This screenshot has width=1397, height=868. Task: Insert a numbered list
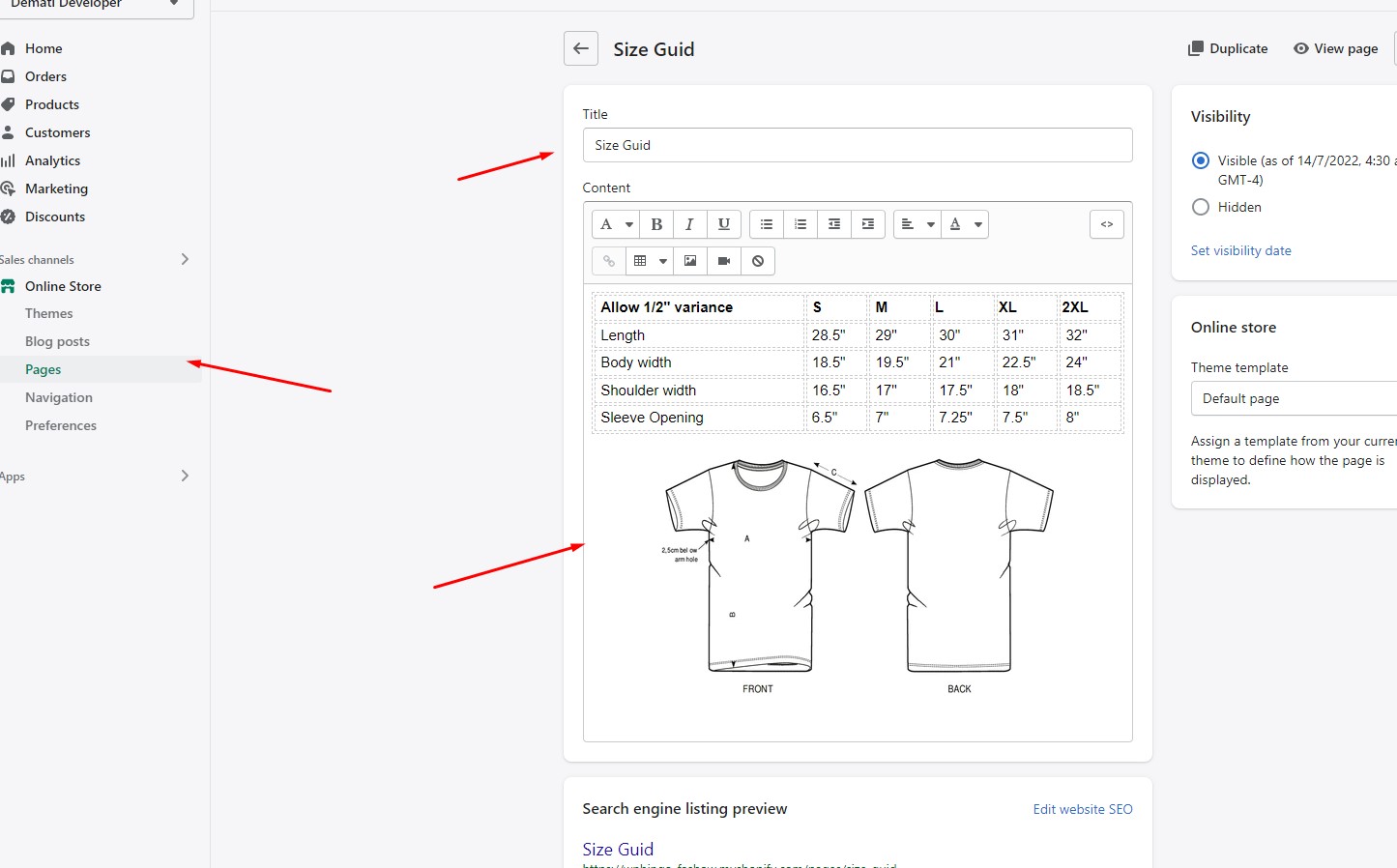click(x=800, y=224)
